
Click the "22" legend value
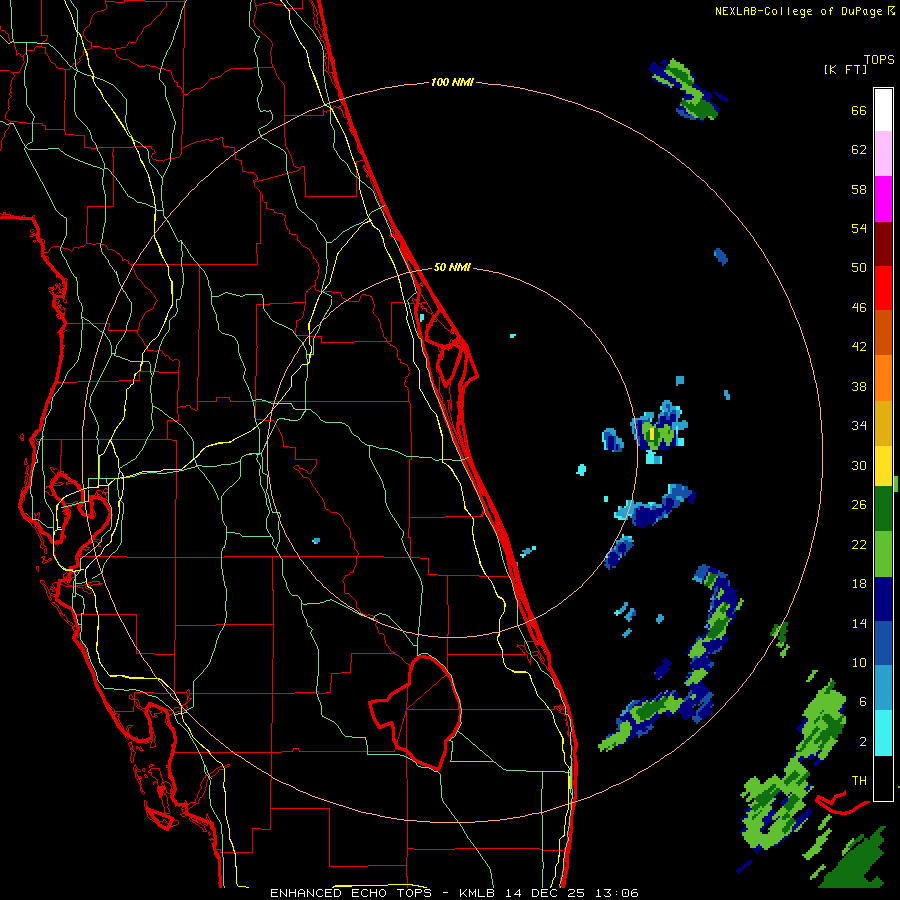click(x=859, y=545)
